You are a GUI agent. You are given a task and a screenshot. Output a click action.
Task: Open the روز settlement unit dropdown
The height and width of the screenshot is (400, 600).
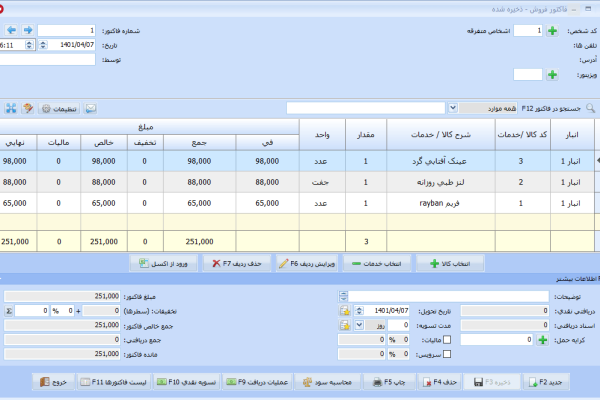click(359, 325)
